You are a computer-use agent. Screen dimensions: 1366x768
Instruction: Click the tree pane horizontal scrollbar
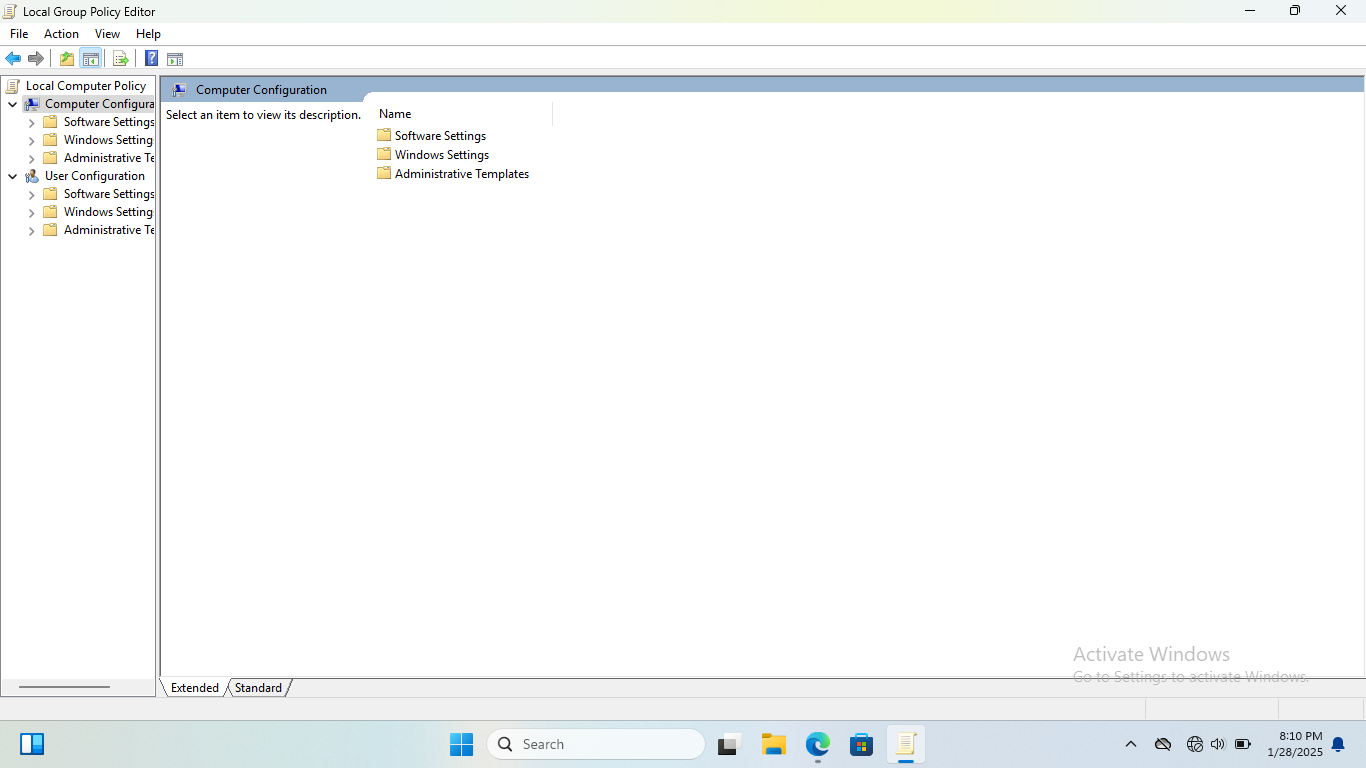[x=64, y=687]
